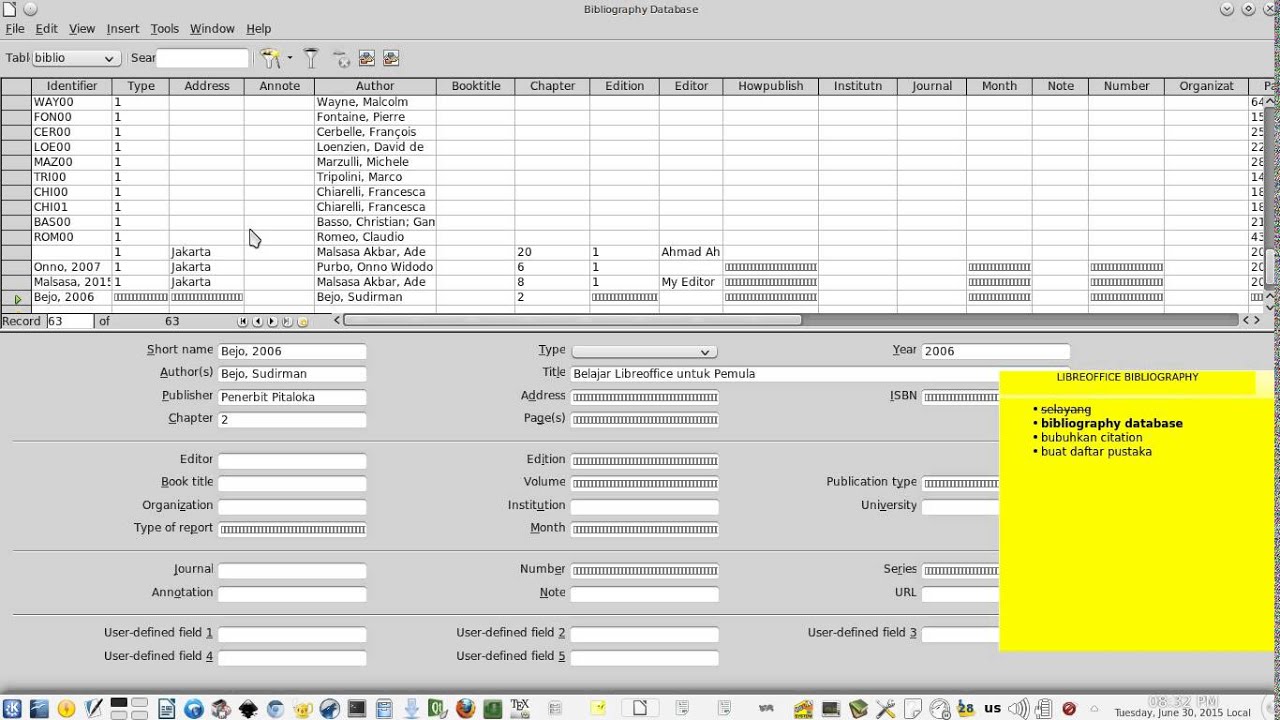Open the Table biblio dropdown
This screenshot has height=720, width=1280.
[76, 58]
